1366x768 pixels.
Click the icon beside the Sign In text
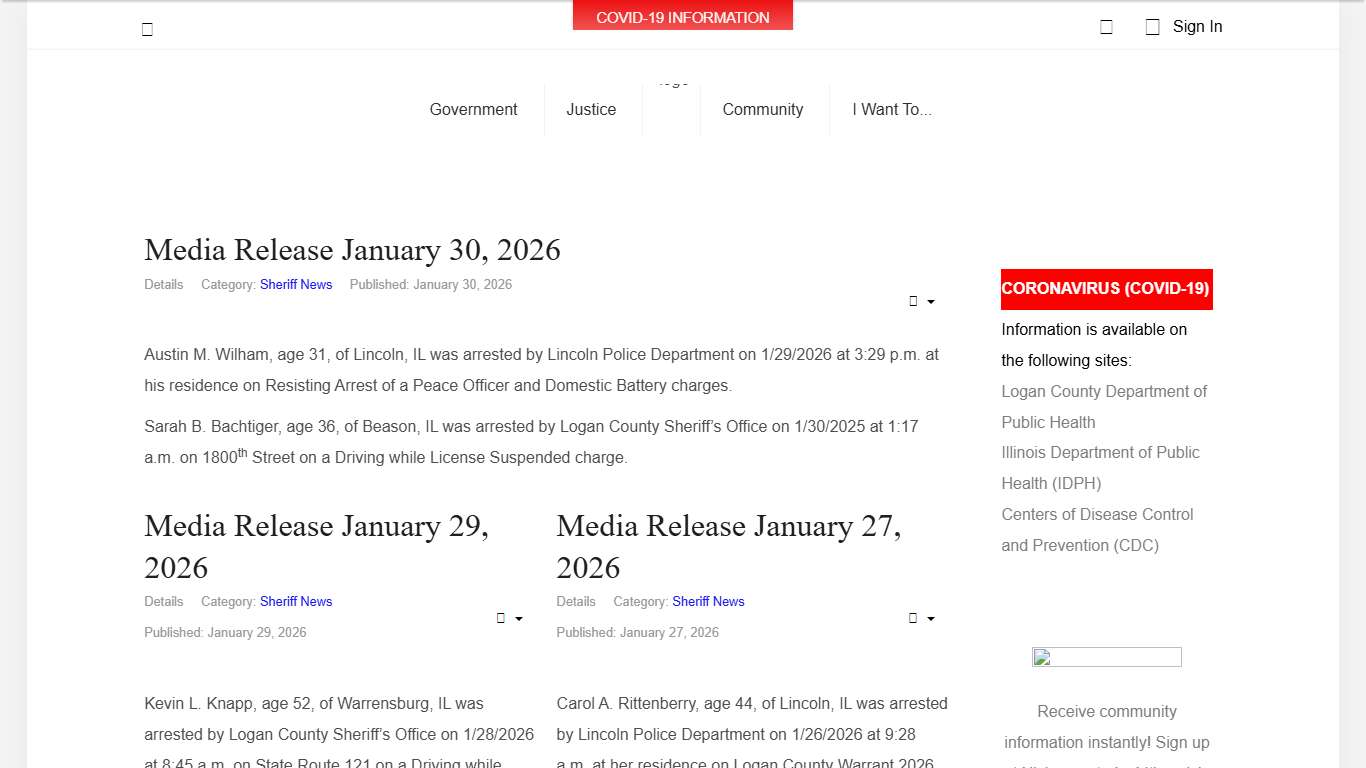(1152, 27)
